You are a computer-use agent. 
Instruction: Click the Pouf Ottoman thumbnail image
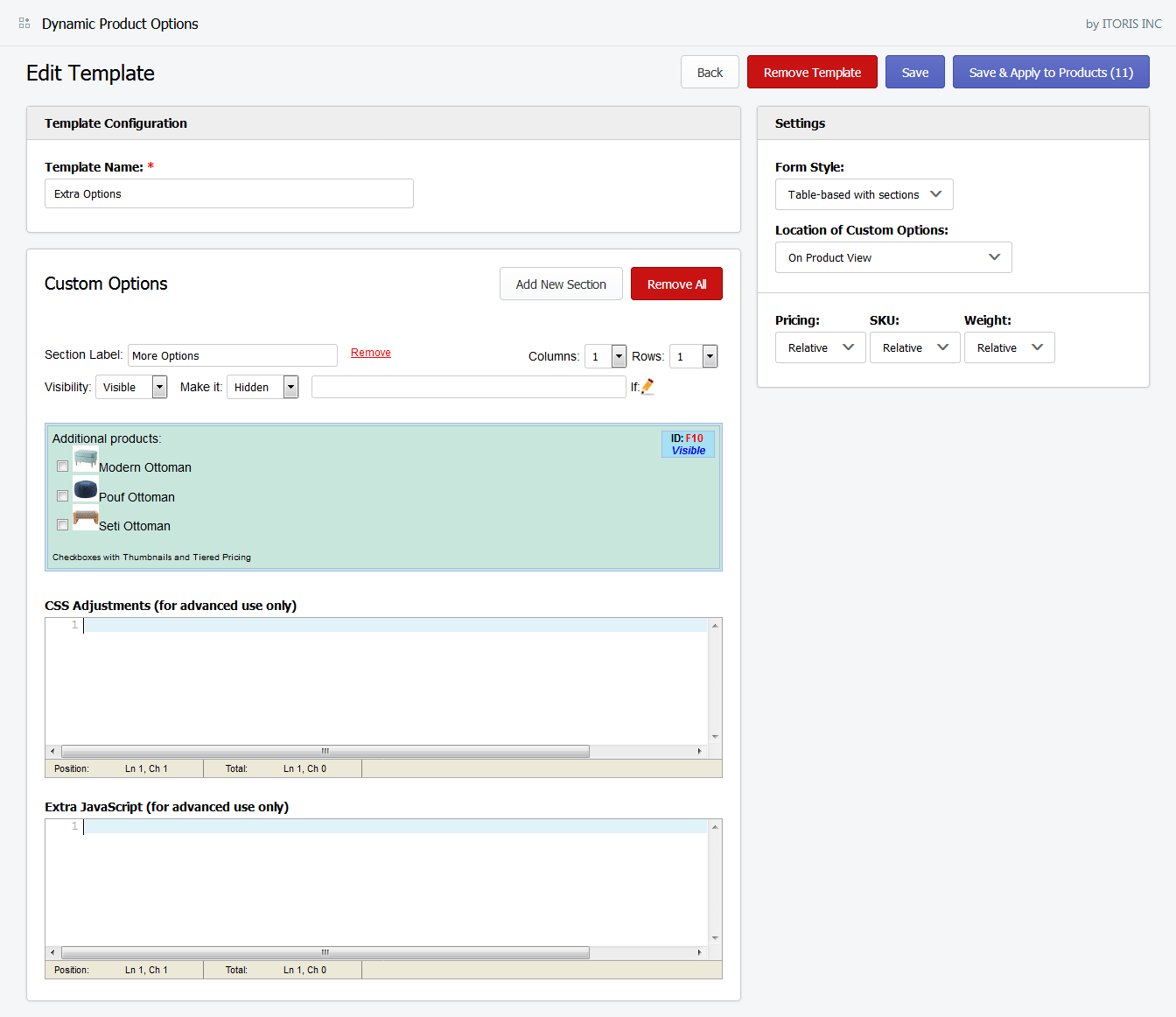click(x=86, y=489)
